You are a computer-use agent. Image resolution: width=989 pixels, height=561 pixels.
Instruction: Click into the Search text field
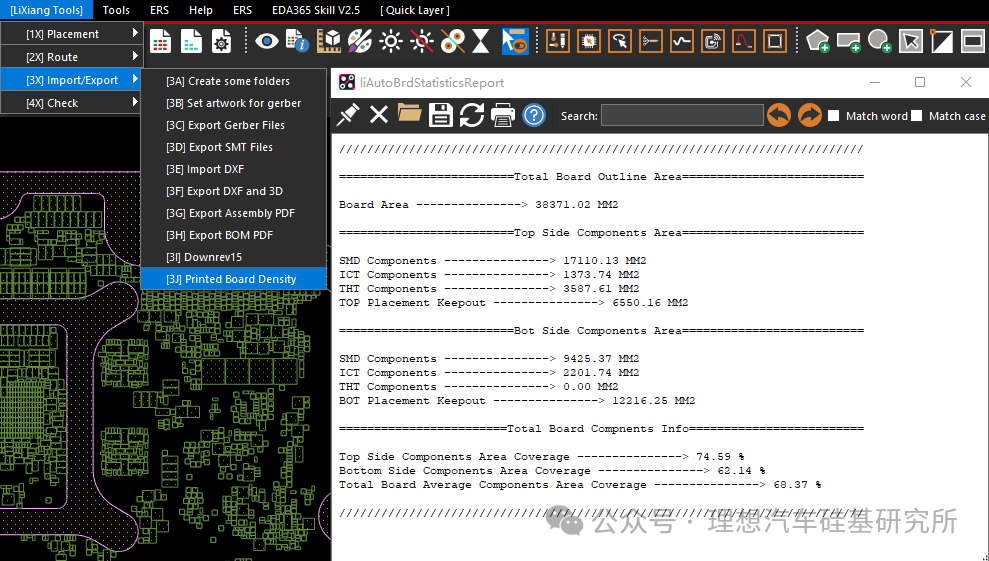pos(682,115)
